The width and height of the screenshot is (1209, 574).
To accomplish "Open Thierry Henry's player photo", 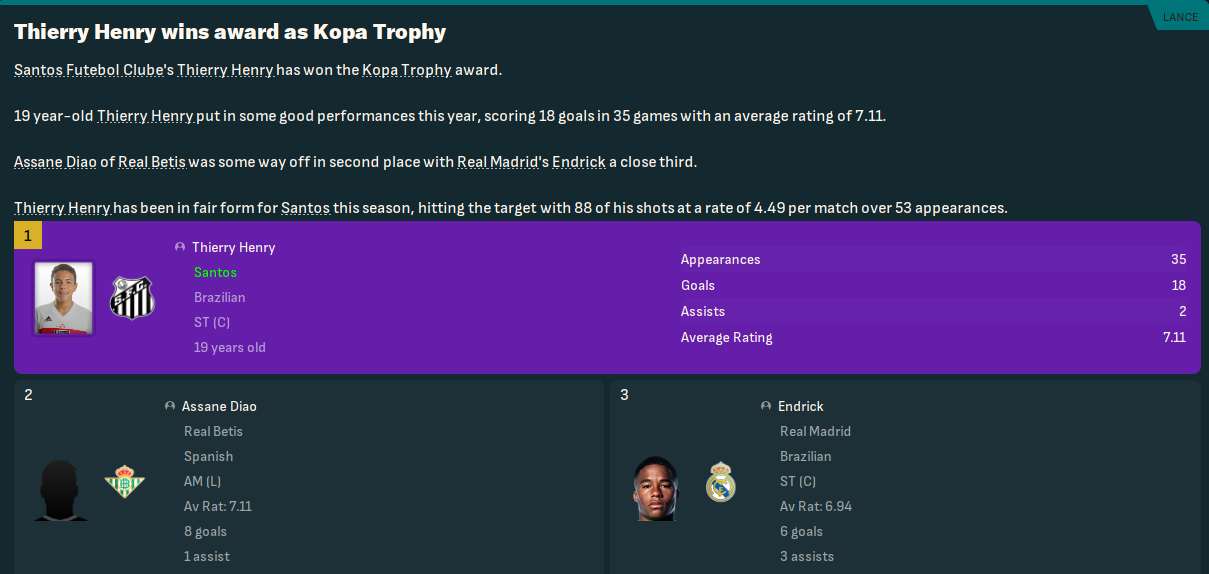I will 63,297.
